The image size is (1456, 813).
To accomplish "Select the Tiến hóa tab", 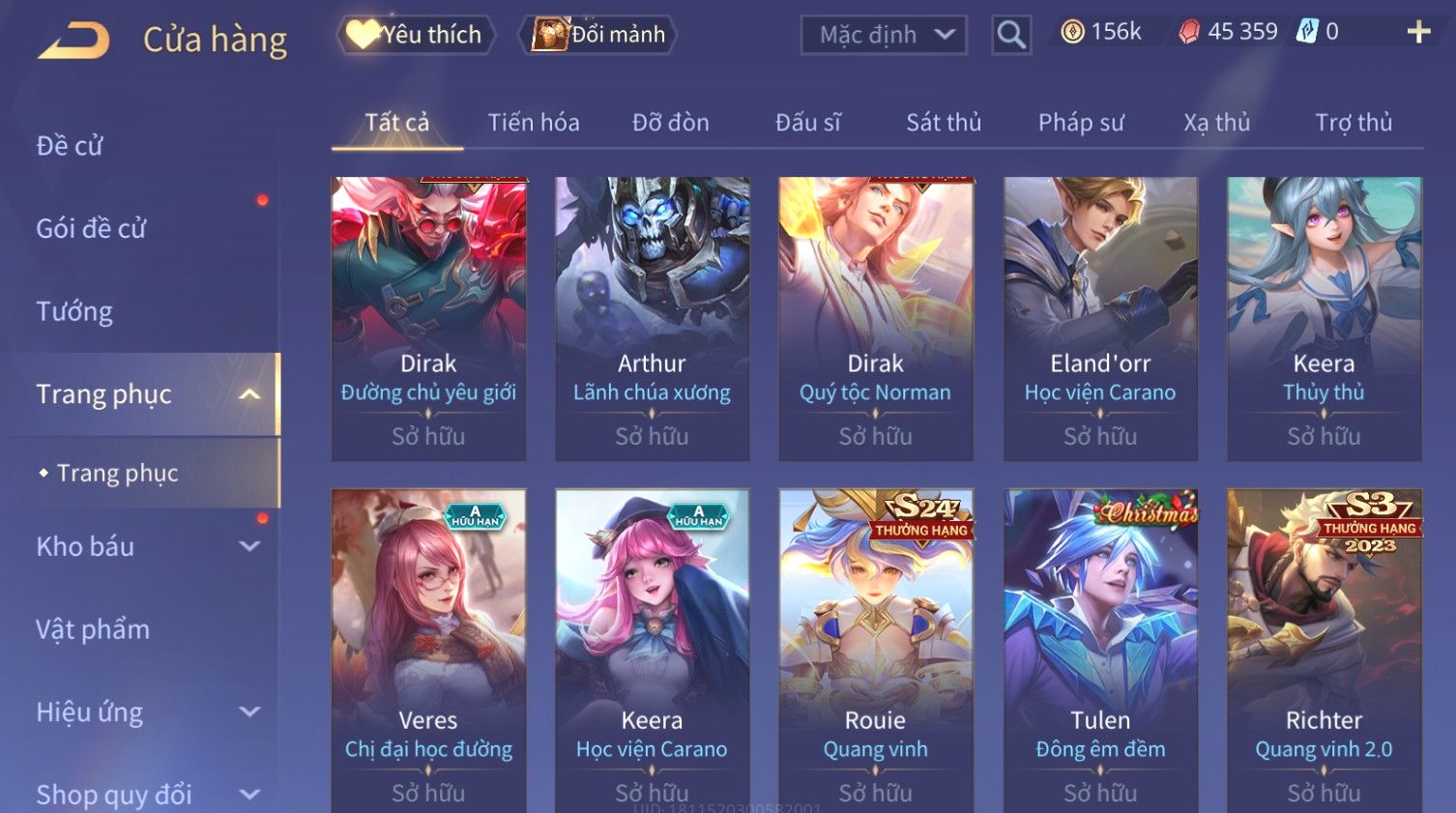I will 533,123.
